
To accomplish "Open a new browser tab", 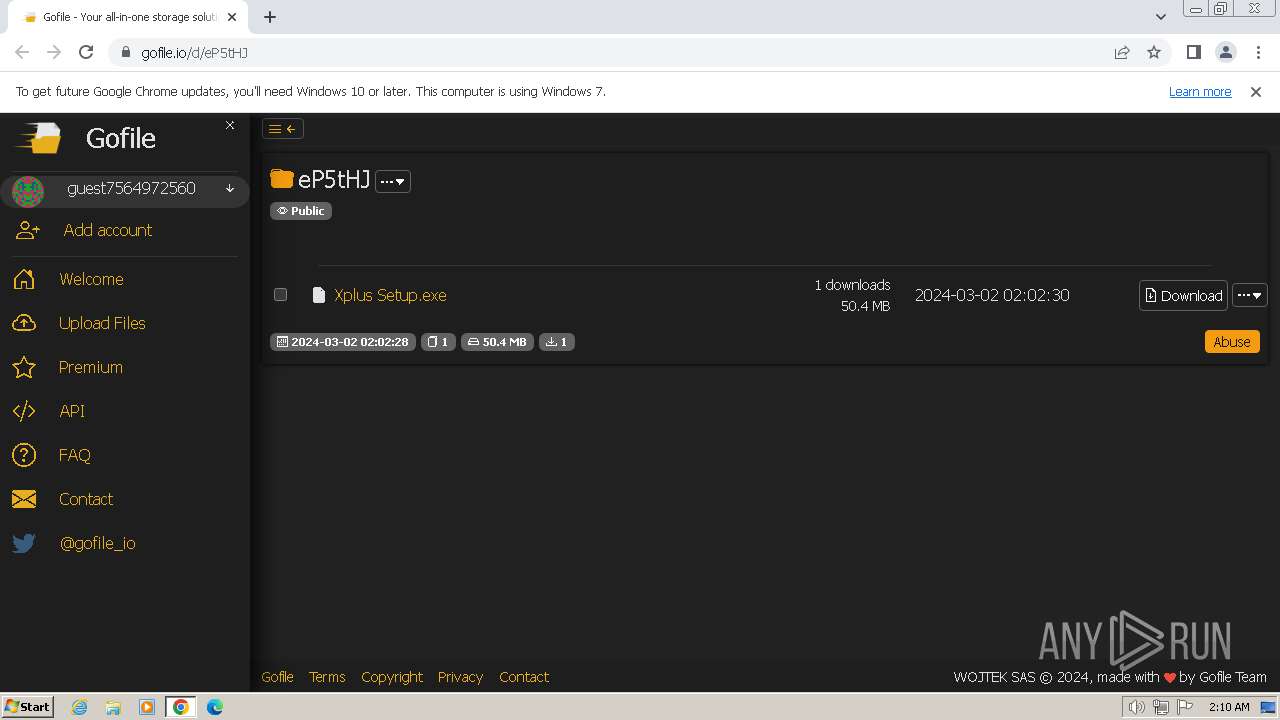I will coord(270,17).
